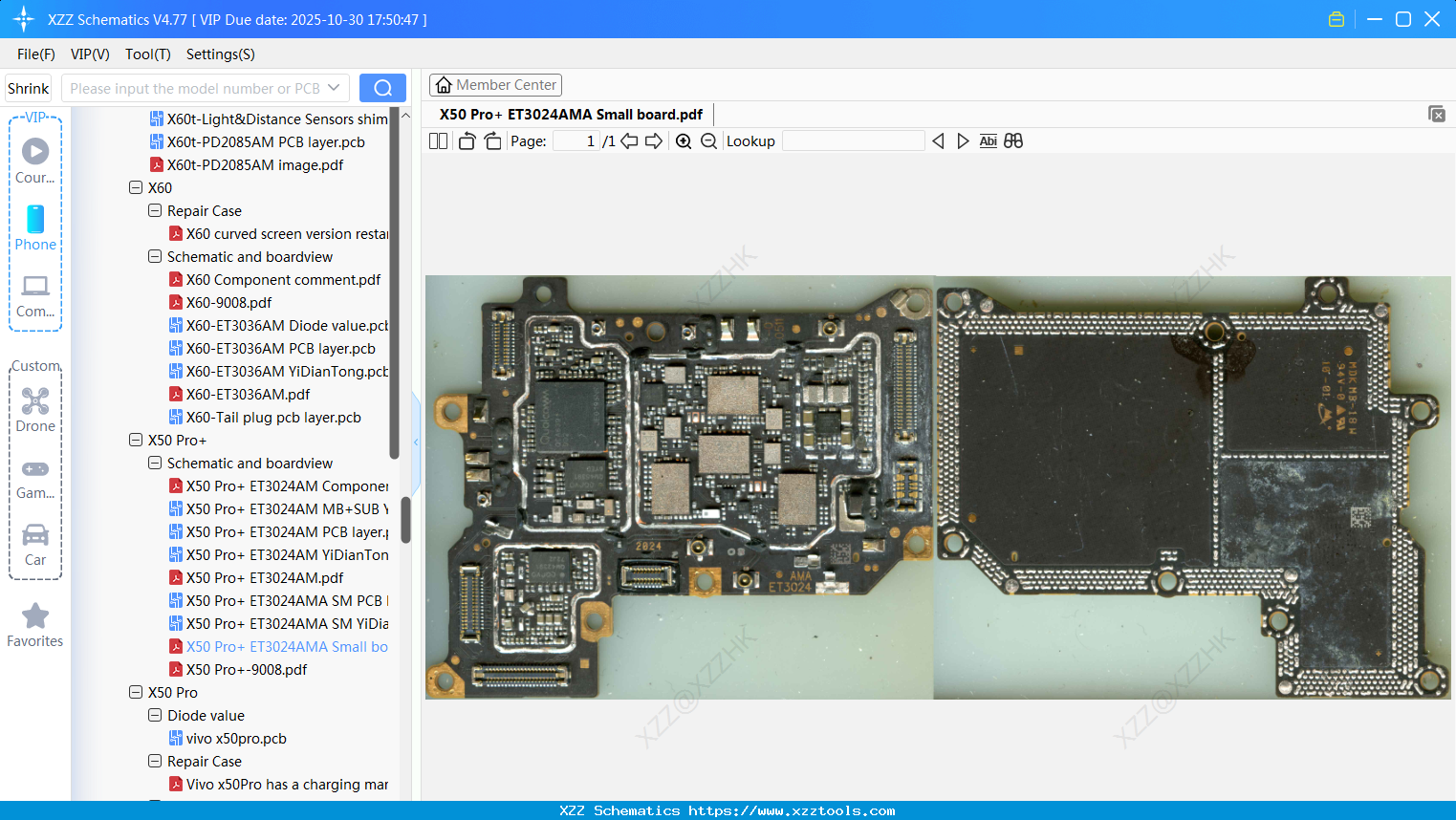Collapse the Repair Case node under X50 Pro
Viewport: 1456px width, 820px height.
[x=154, y=761]
